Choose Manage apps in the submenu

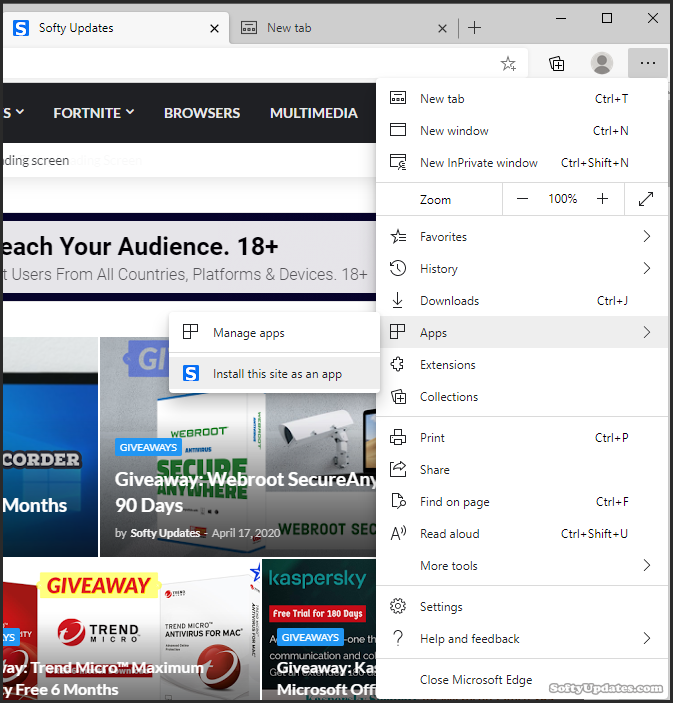[x=274, y=333]
